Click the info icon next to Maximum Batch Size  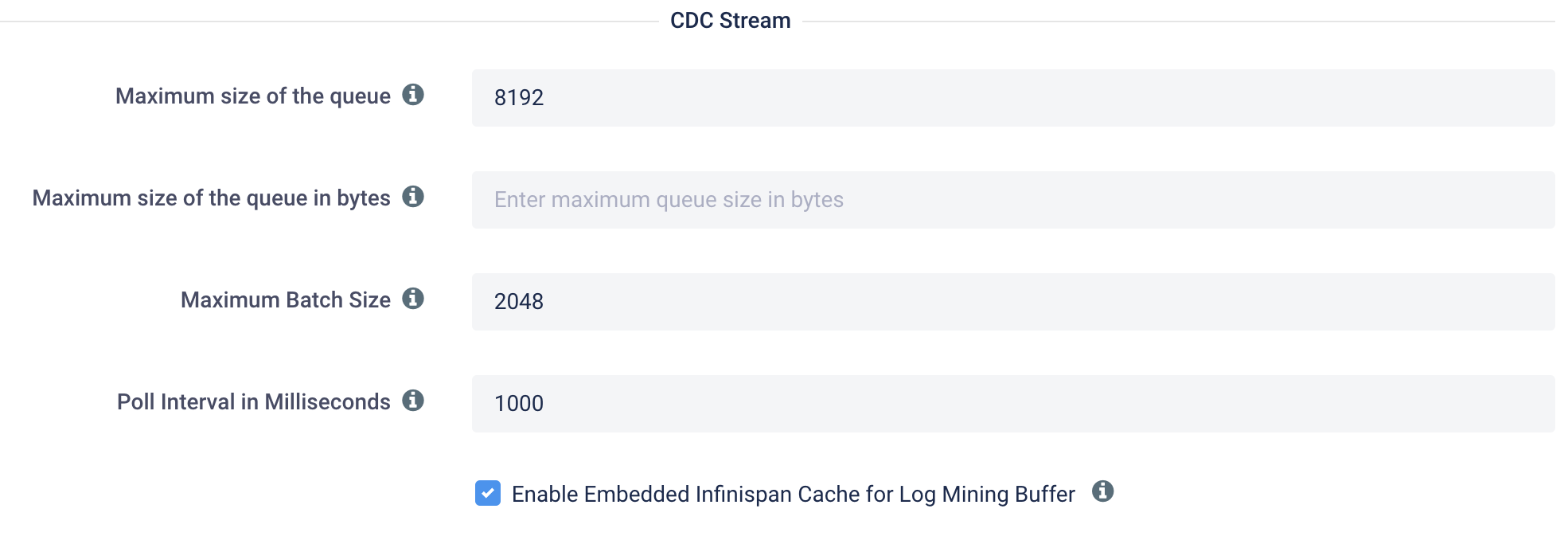[x=413, y=299]
